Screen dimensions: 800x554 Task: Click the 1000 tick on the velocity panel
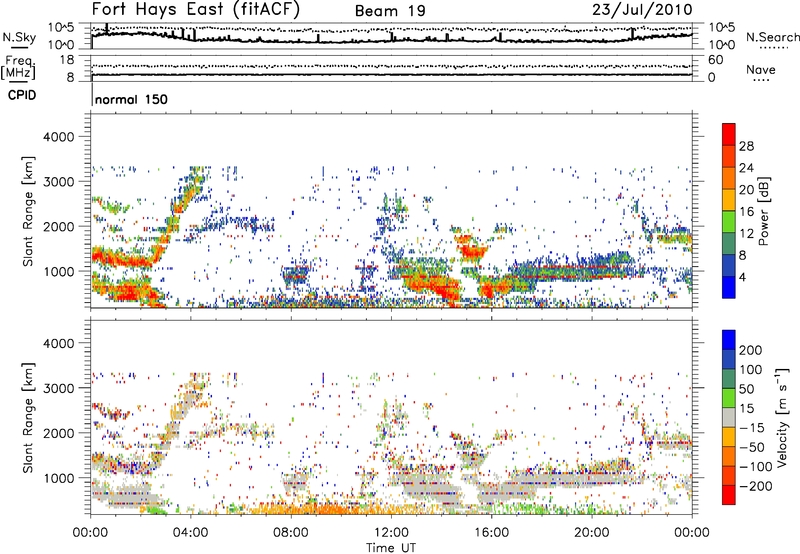pyautogui.click(x=59, y=478)
